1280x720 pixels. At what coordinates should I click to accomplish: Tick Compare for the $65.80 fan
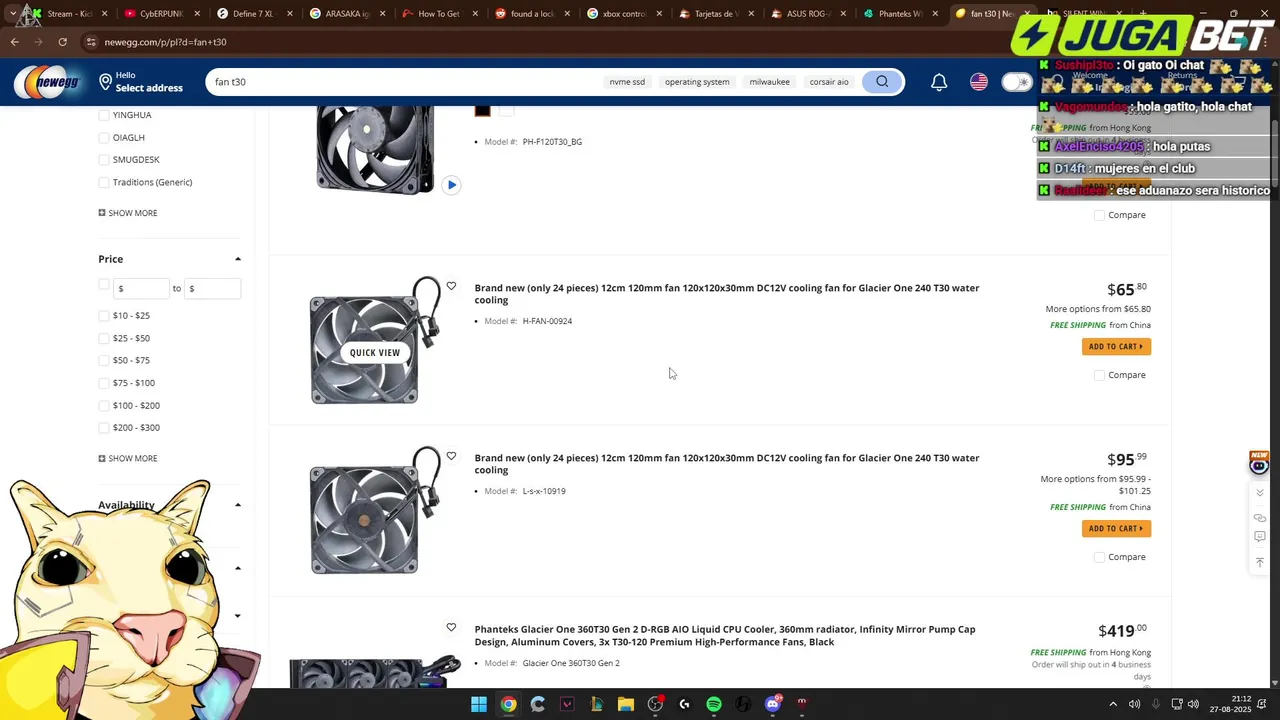(1100, 375)
